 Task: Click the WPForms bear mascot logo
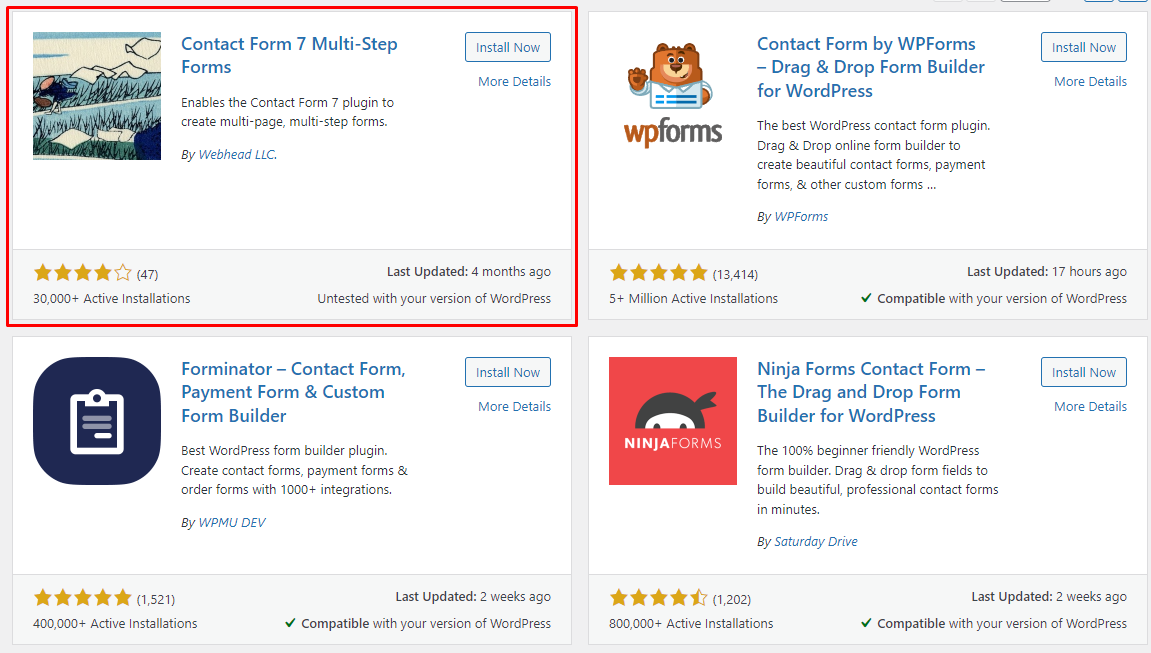tap(672, 96)
